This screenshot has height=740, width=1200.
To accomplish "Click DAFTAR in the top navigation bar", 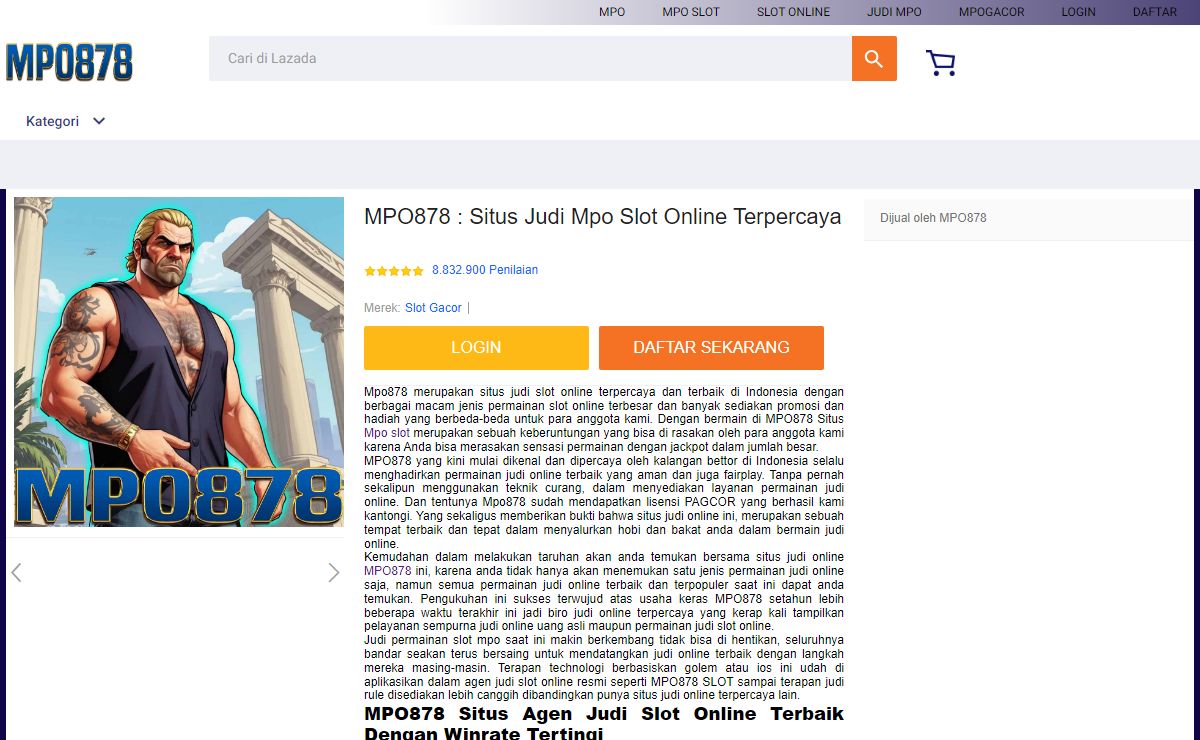I will [1155, 12].
